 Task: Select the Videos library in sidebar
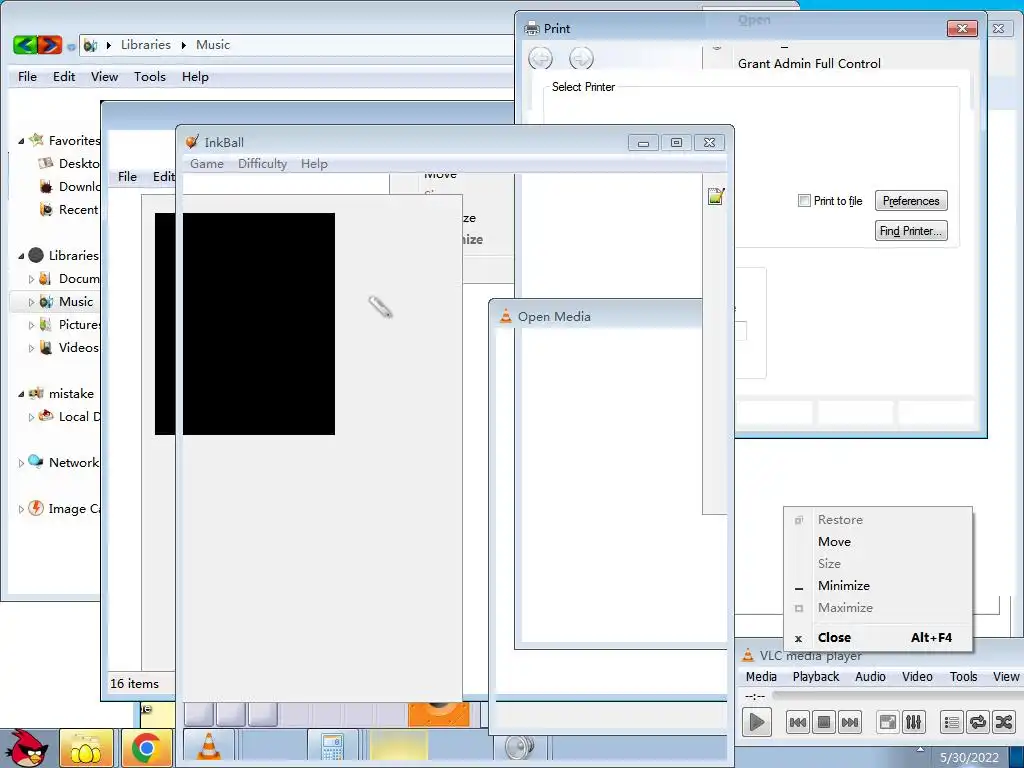(69, 347)
